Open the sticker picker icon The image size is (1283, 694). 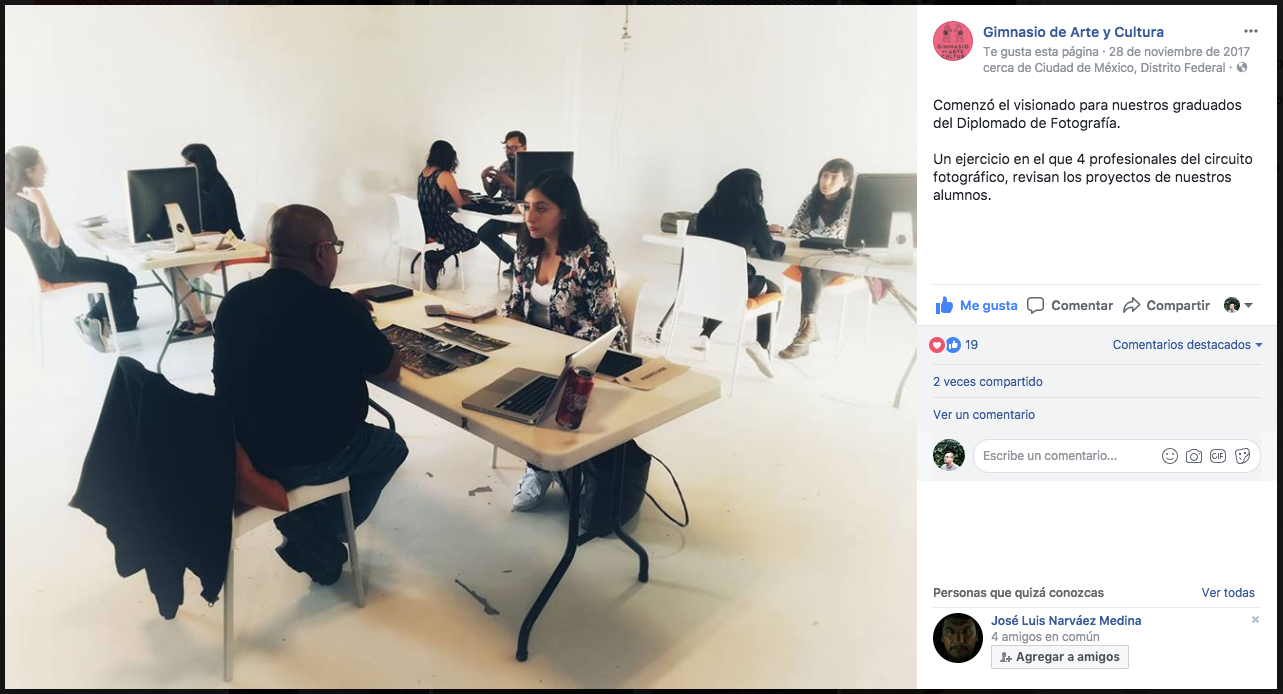coord(1242,456)
